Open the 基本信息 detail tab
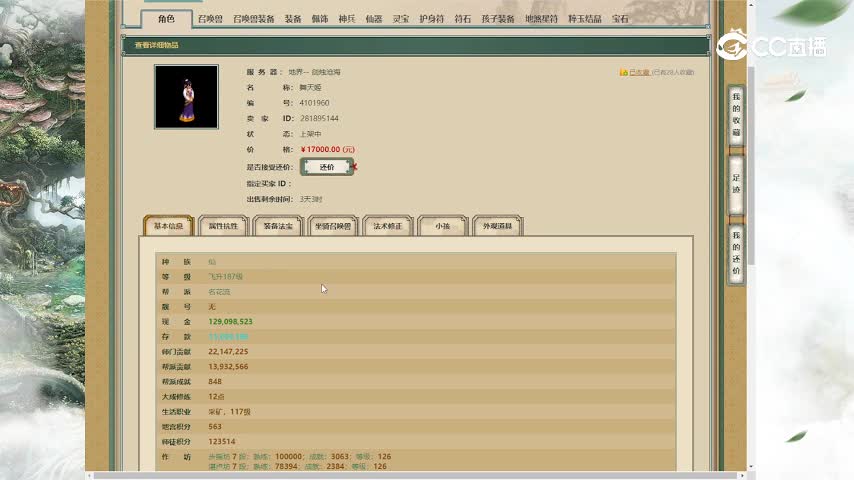Viewport: 854px width, 480px height. (168, 226)
